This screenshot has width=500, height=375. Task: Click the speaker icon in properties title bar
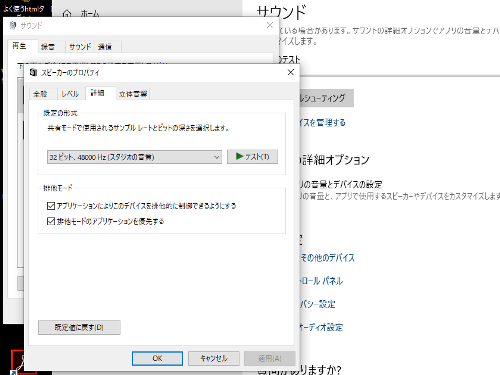[x=33, y=72]
